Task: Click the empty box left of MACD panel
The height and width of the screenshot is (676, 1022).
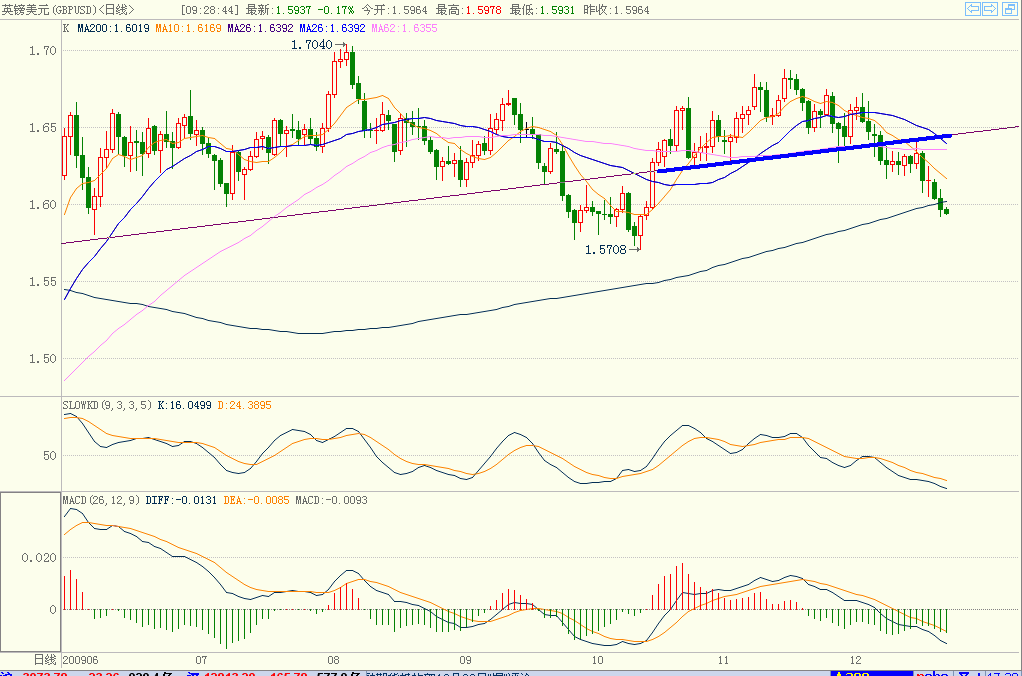Action: click(31, 572)
